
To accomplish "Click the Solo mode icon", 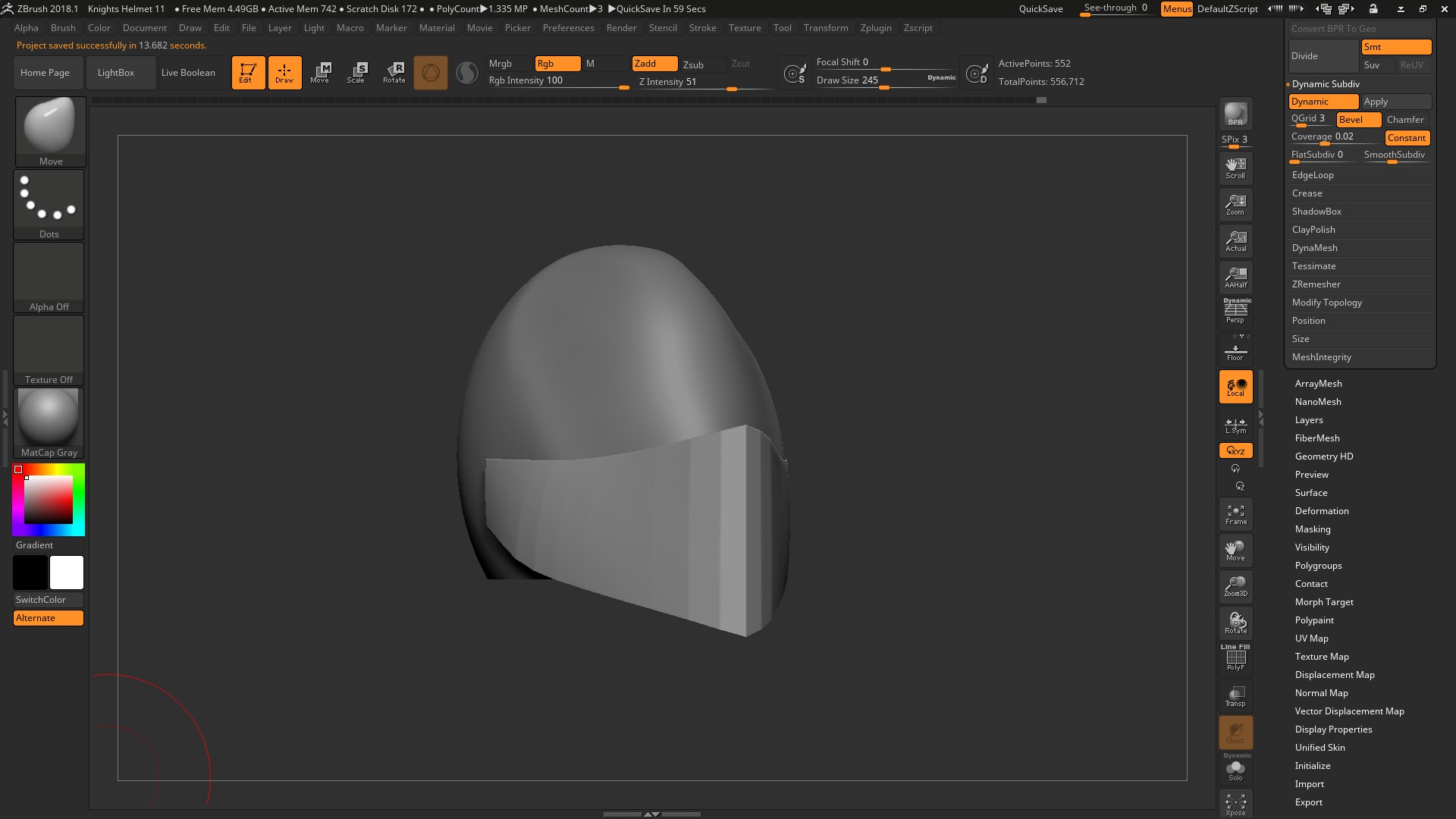I will tap(1235, 769).
